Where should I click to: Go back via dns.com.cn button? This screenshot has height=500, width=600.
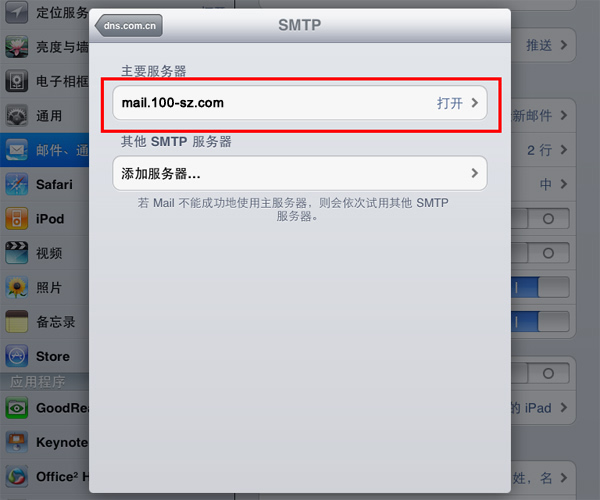pyautogui.click(x=129, y=26)
